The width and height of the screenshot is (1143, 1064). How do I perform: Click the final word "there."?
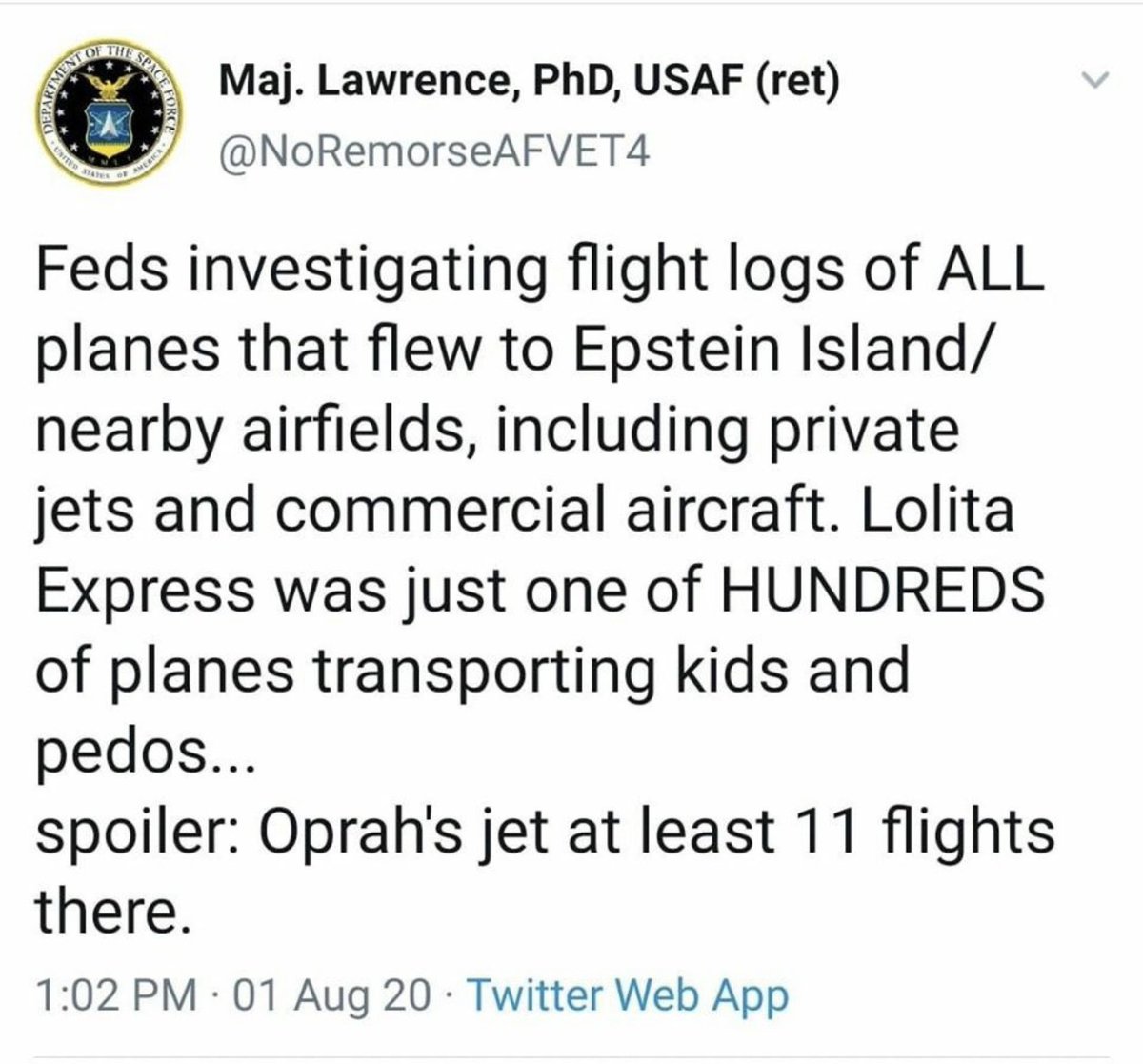click(107, 912)
